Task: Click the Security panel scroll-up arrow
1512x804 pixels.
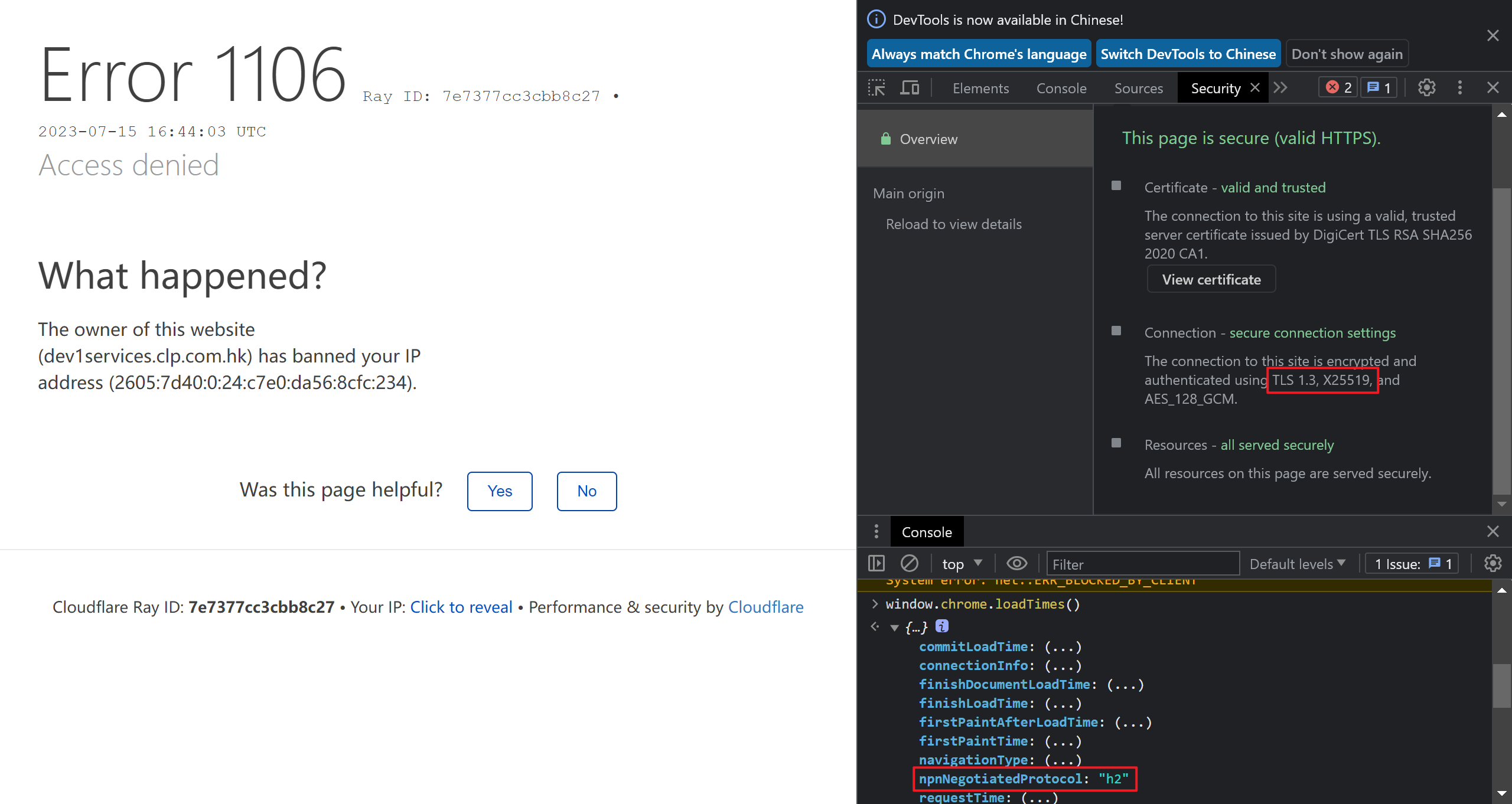Action: click(x=1502, y=115)
